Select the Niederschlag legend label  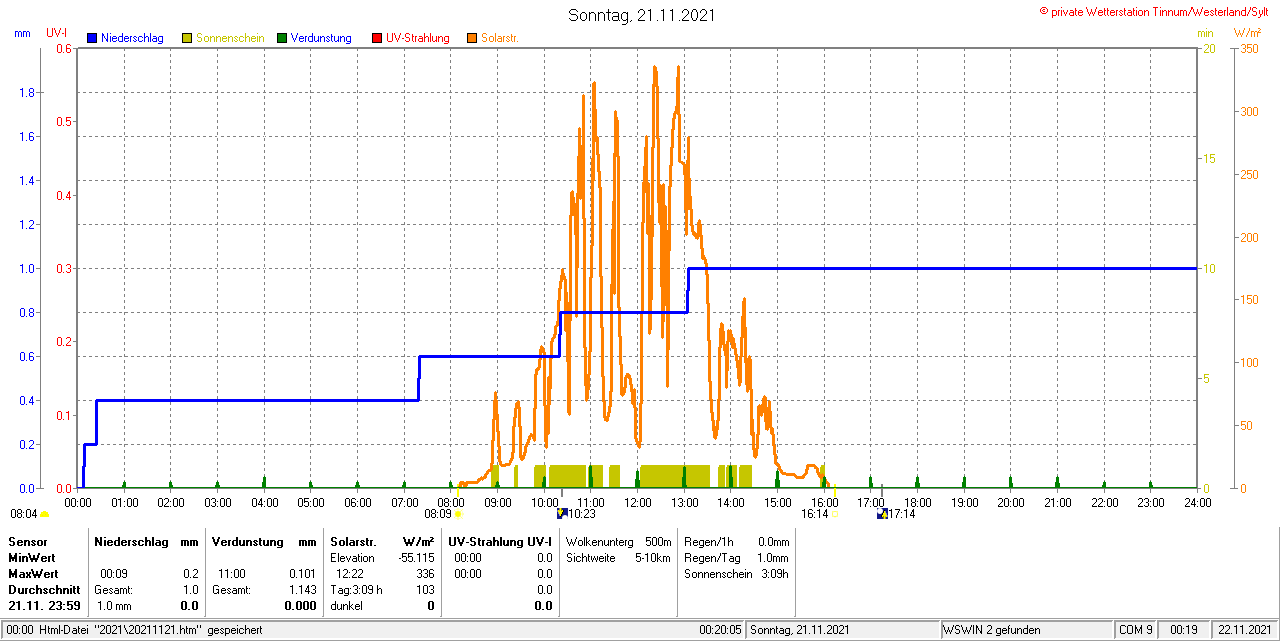[132, 38]
